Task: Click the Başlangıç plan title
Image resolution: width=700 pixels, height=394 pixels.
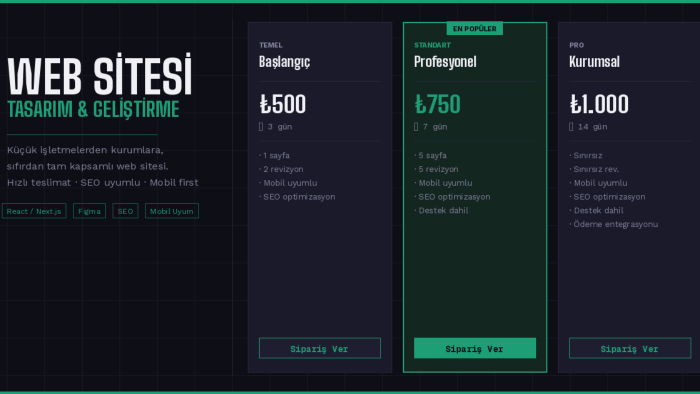Action: tap(284, 62)
